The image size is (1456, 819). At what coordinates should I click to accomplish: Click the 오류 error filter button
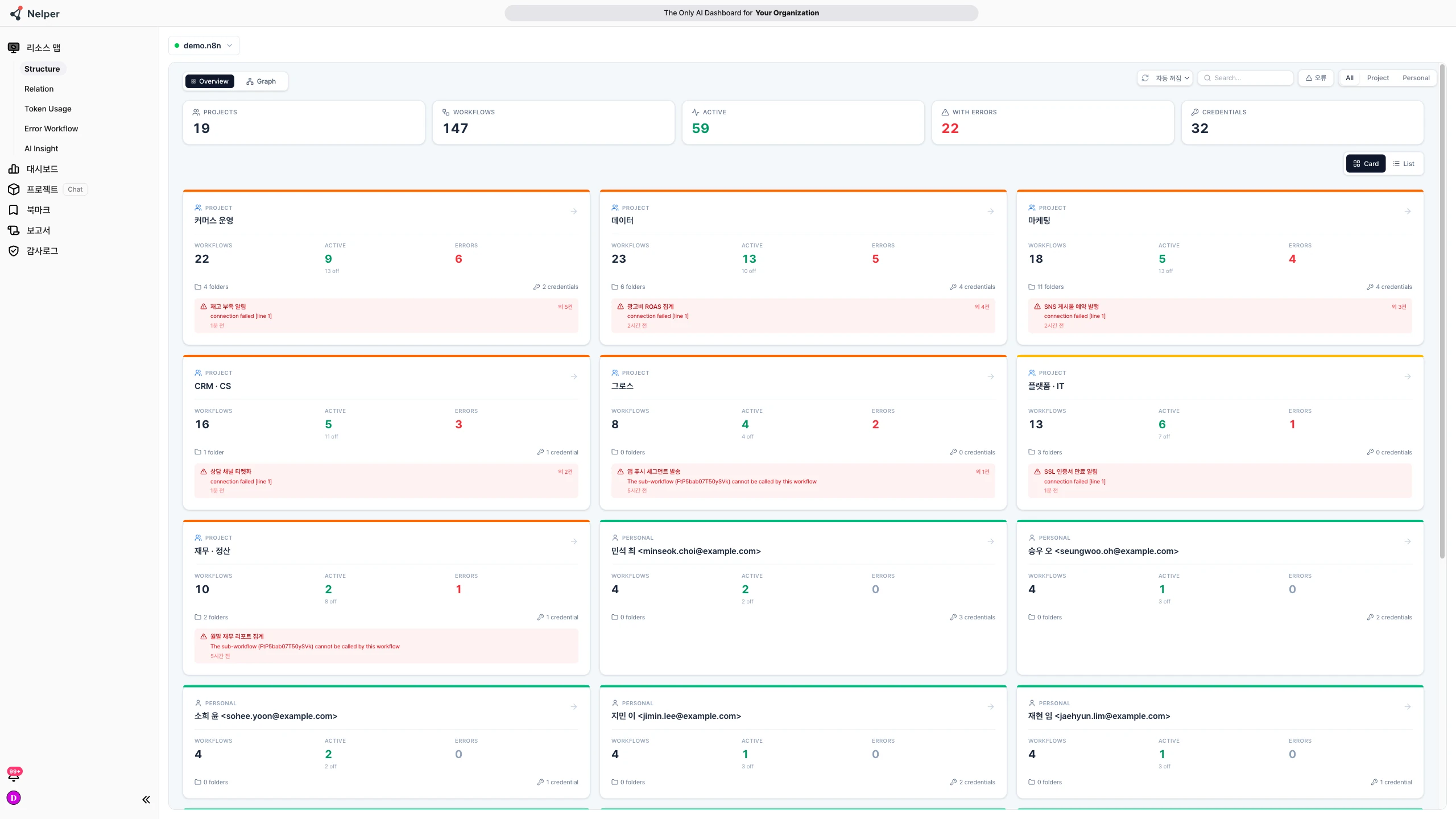coord(1316,78)
